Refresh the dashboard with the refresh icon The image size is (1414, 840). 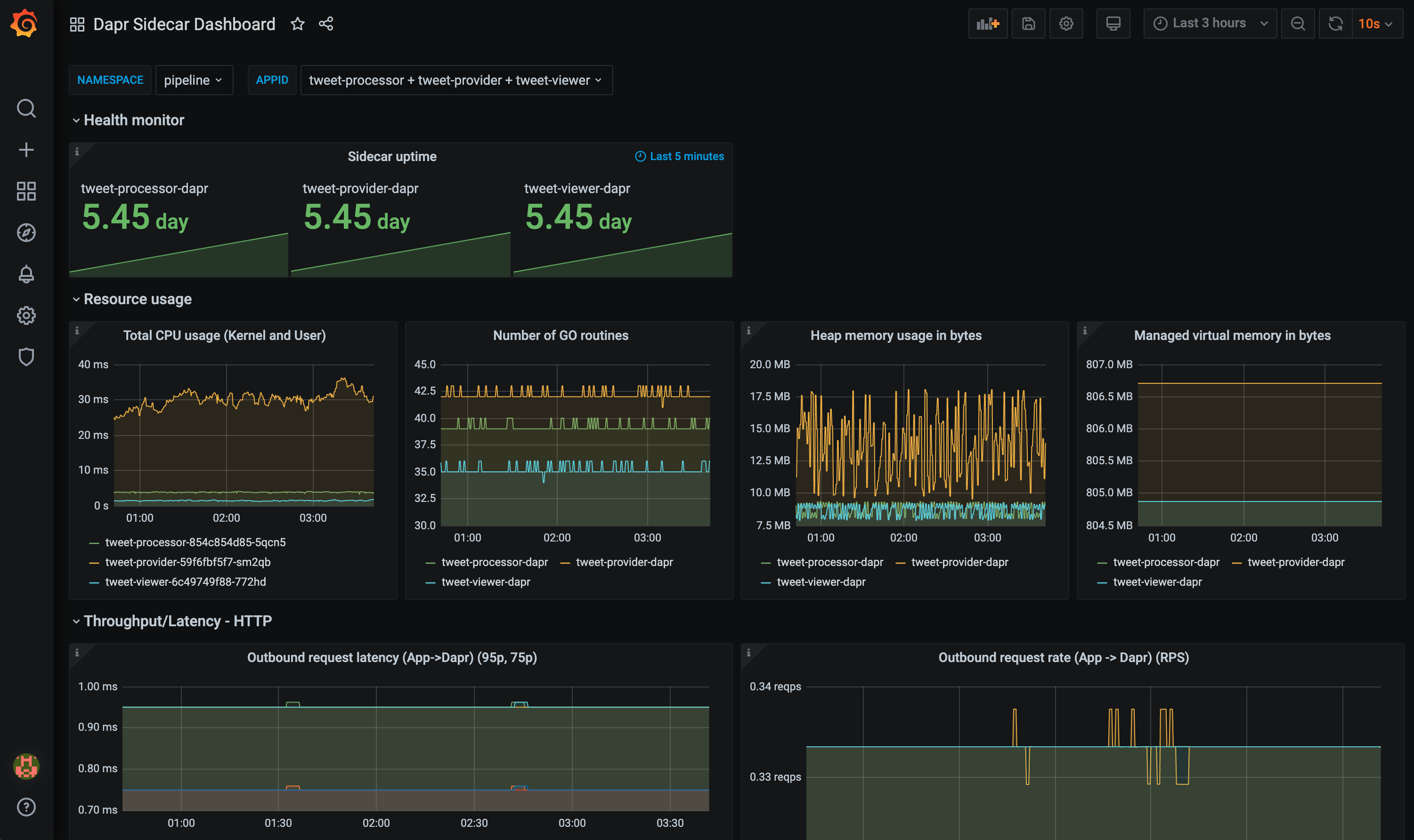(1335, 23)
